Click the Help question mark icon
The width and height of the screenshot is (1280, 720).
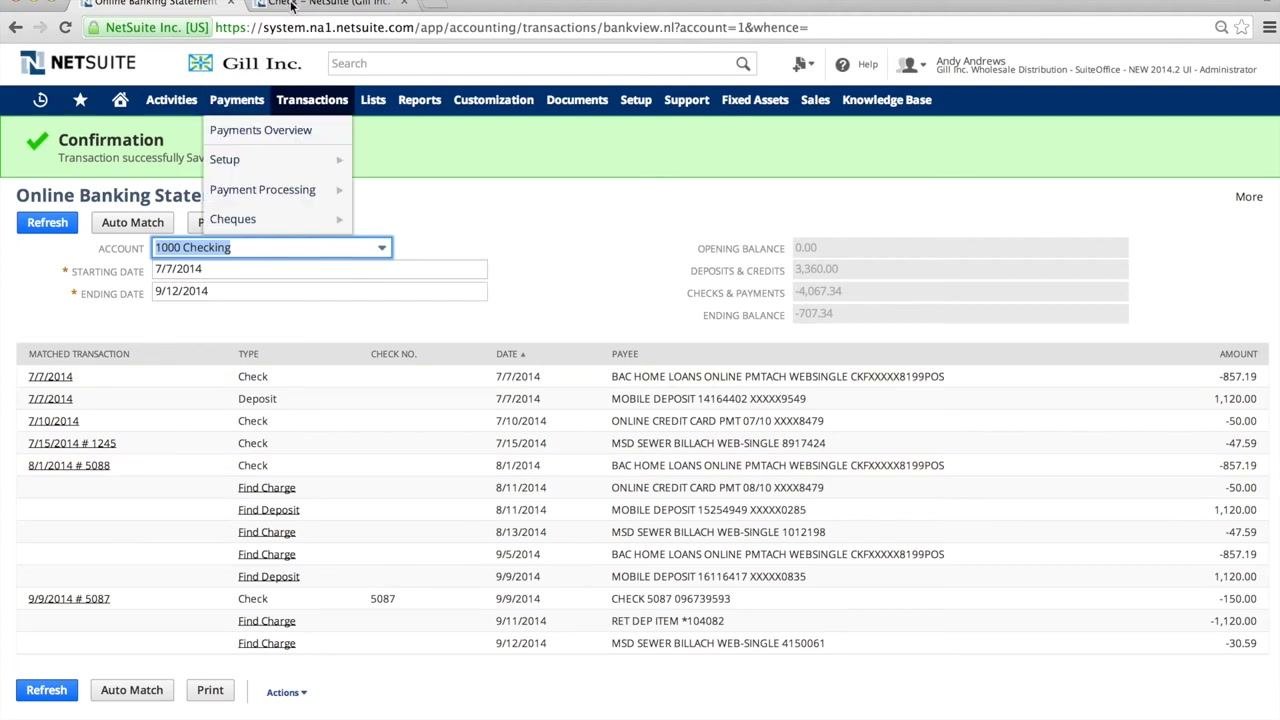point(842,64)
